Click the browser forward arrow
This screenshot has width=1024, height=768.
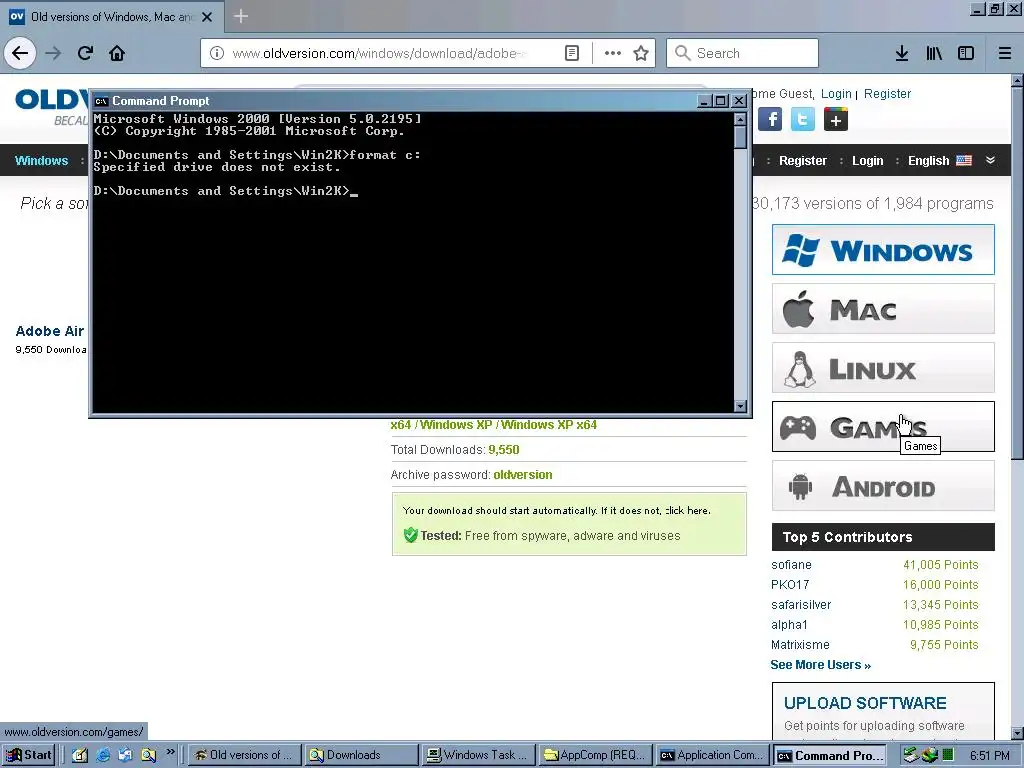[x=54, y=53]
